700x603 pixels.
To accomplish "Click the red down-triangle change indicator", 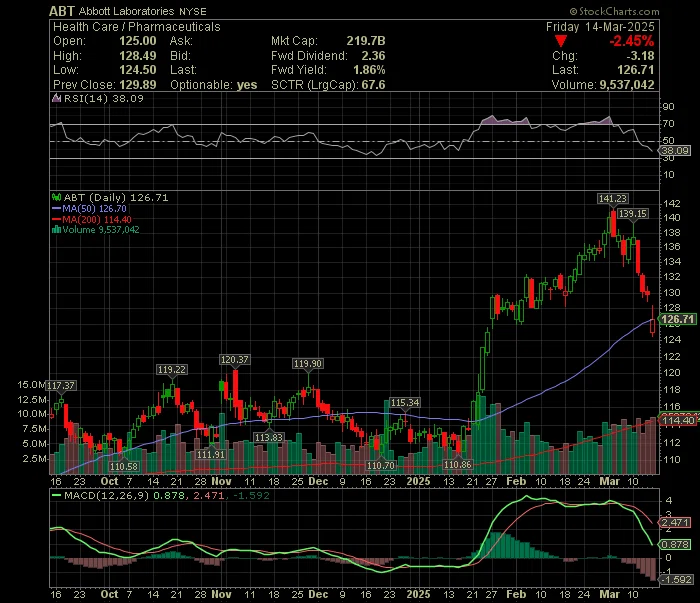I will coord(561,42).
